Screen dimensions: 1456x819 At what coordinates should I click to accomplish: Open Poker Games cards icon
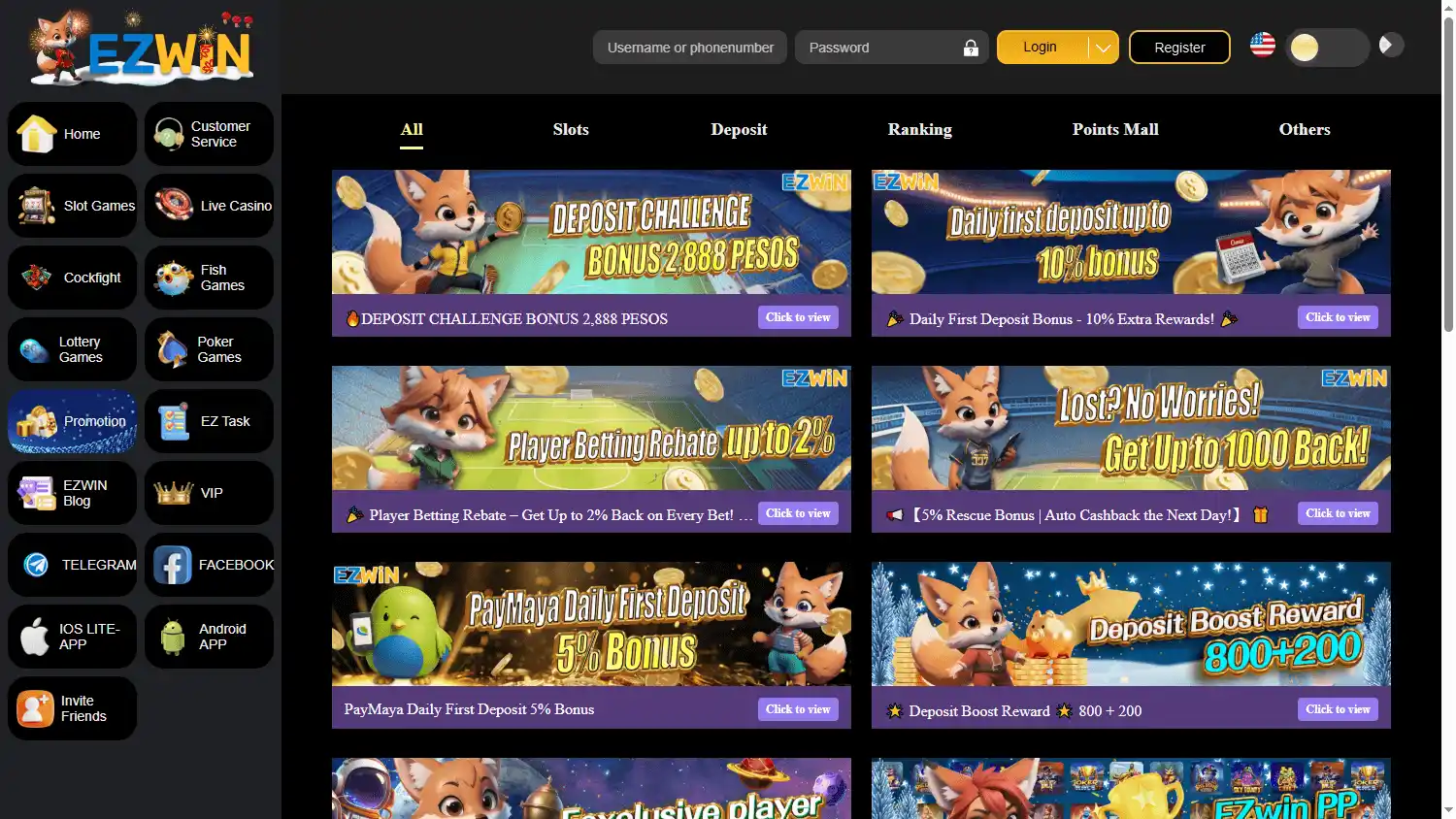tap(172, 349)
